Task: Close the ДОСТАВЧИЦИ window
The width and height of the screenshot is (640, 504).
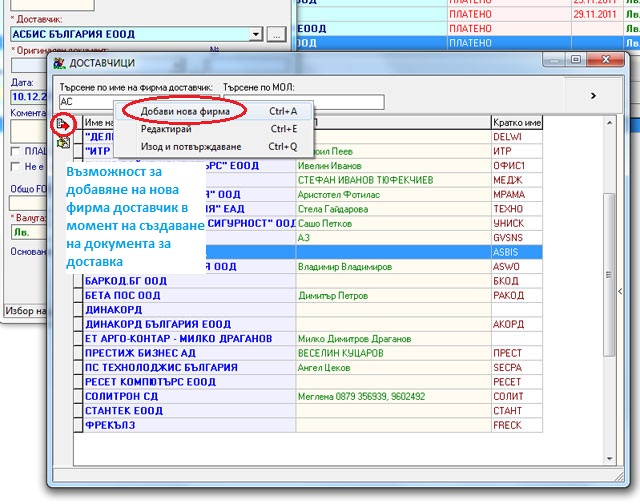Action: [x=606, y=60]
